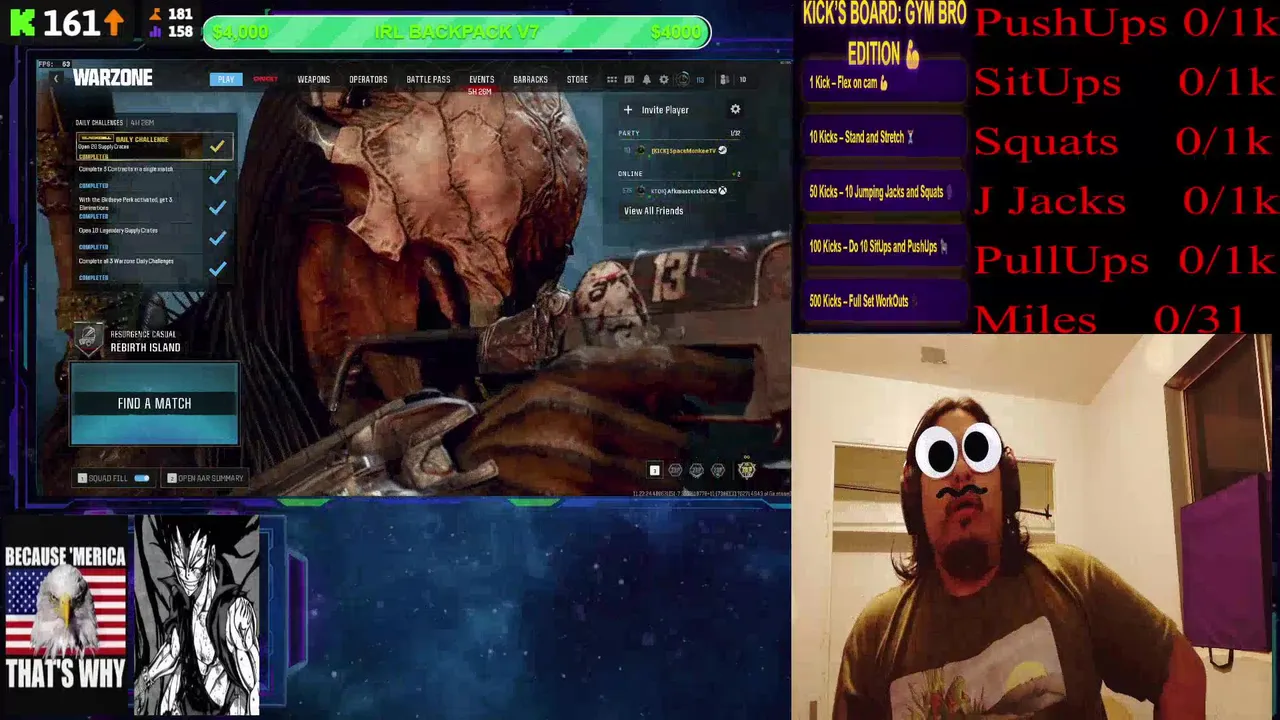
Task: Click the Miles 0/31 counter
Action: point(1110,320)
